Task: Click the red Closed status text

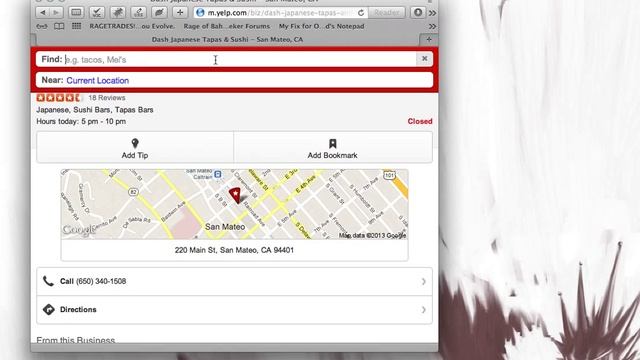Action: coord(420,121)
